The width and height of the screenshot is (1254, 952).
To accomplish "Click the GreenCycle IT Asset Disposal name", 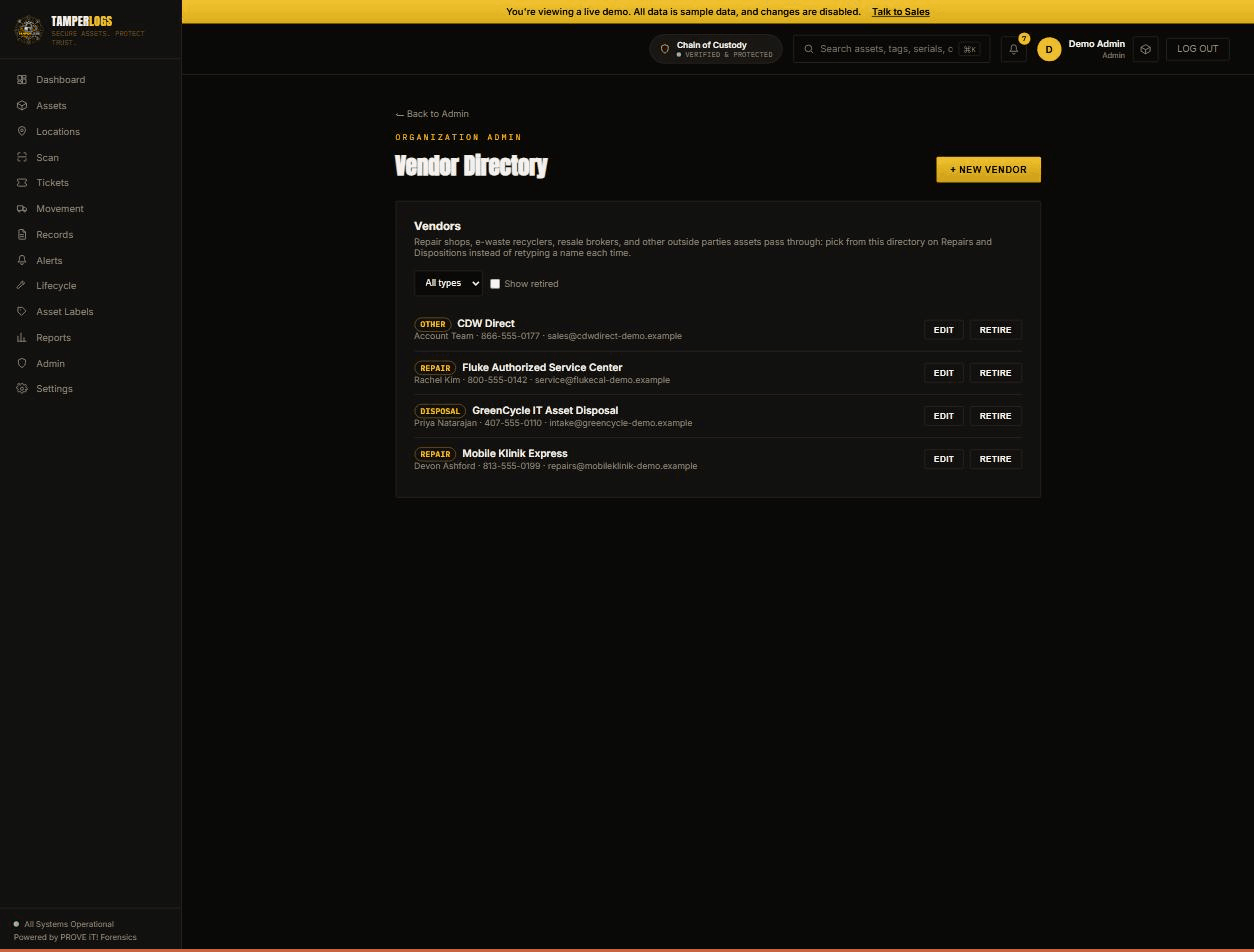I will [x=545, y=411].
